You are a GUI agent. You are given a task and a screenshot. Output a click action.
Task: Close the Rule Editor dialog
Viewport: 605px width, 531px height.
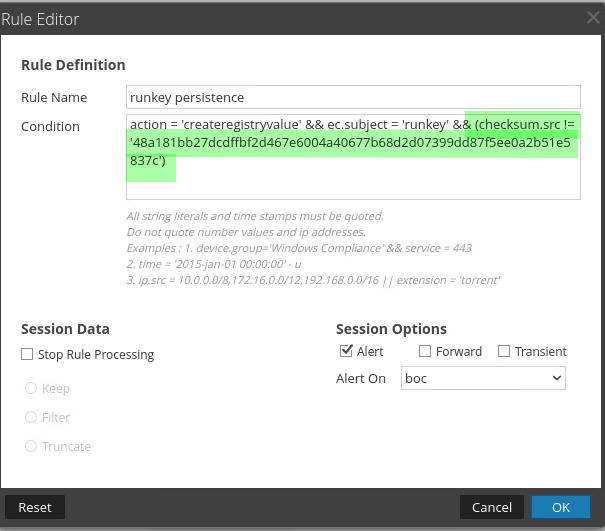[x=593, y=18]
